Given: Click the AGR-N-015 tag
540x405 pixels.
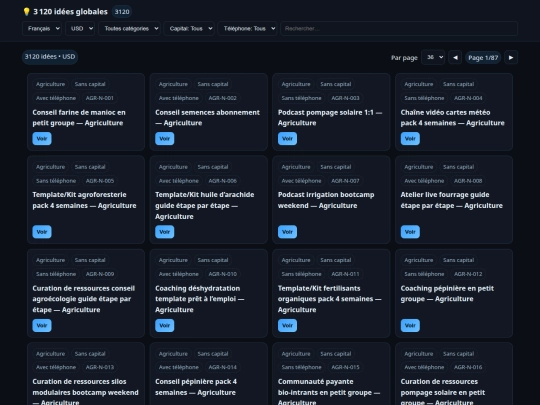Looking at the screenshot, I should pyautogui.click(x=345, y=367).
